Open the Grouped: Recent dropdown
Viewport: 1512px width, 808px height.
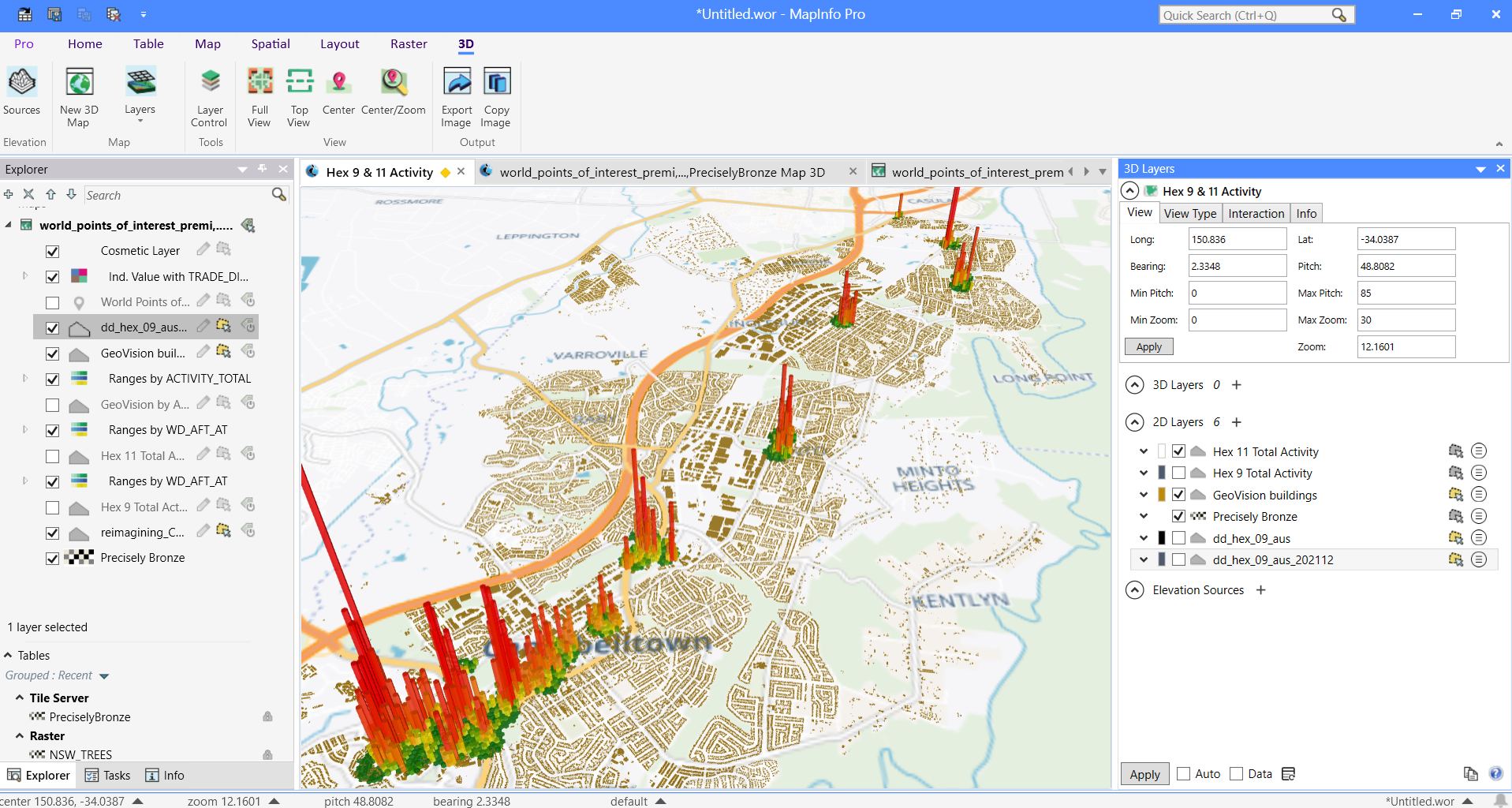coord(103,675)
